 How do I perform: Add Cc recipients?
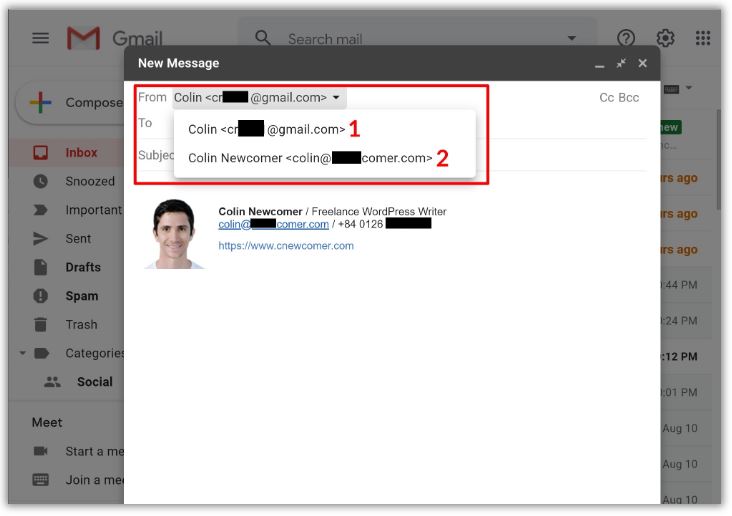606,97
